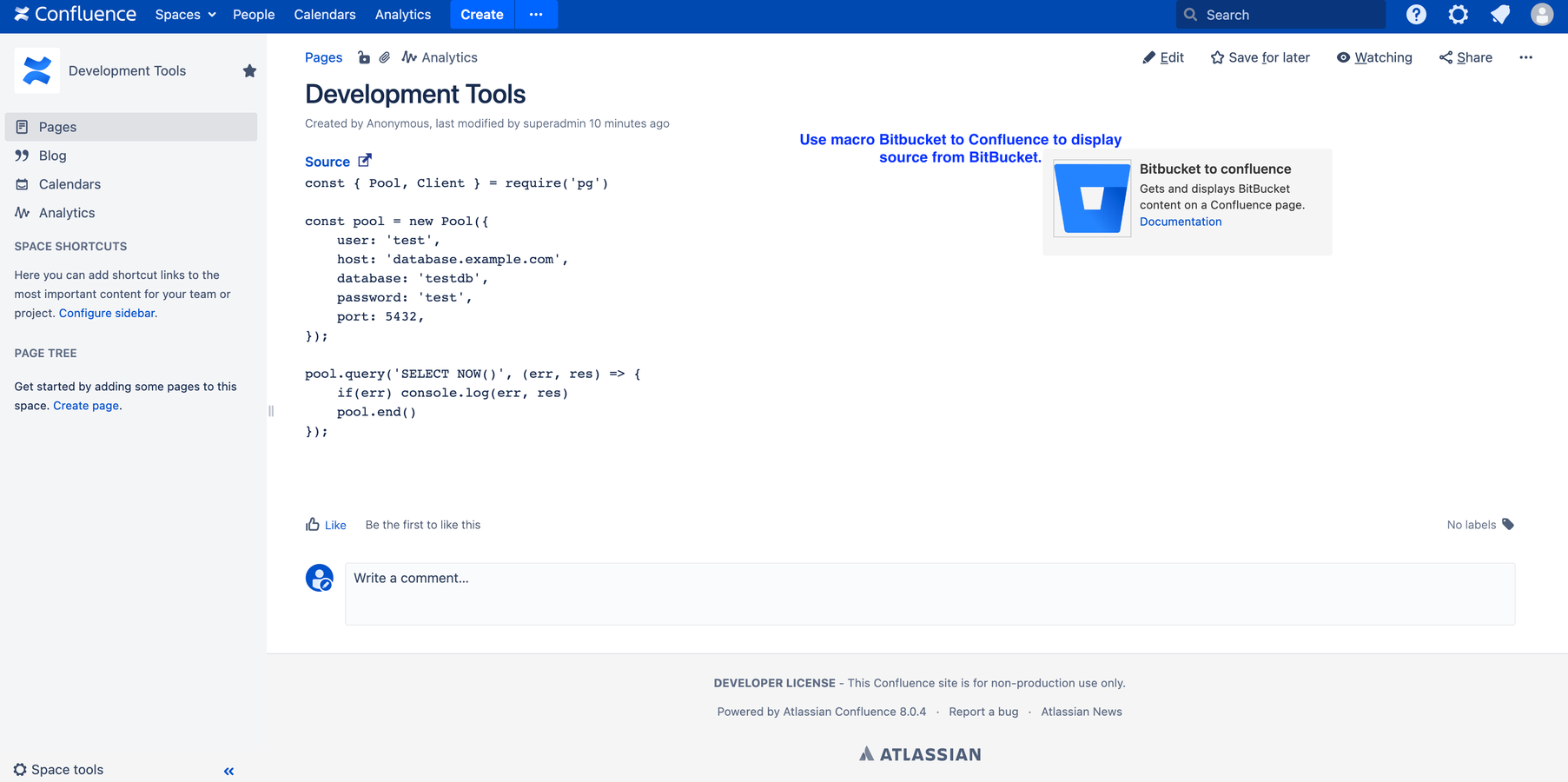Click the Development Tools space logo
The height and width of the screenshot is (782, 1568).
click(x=37, y=70)
